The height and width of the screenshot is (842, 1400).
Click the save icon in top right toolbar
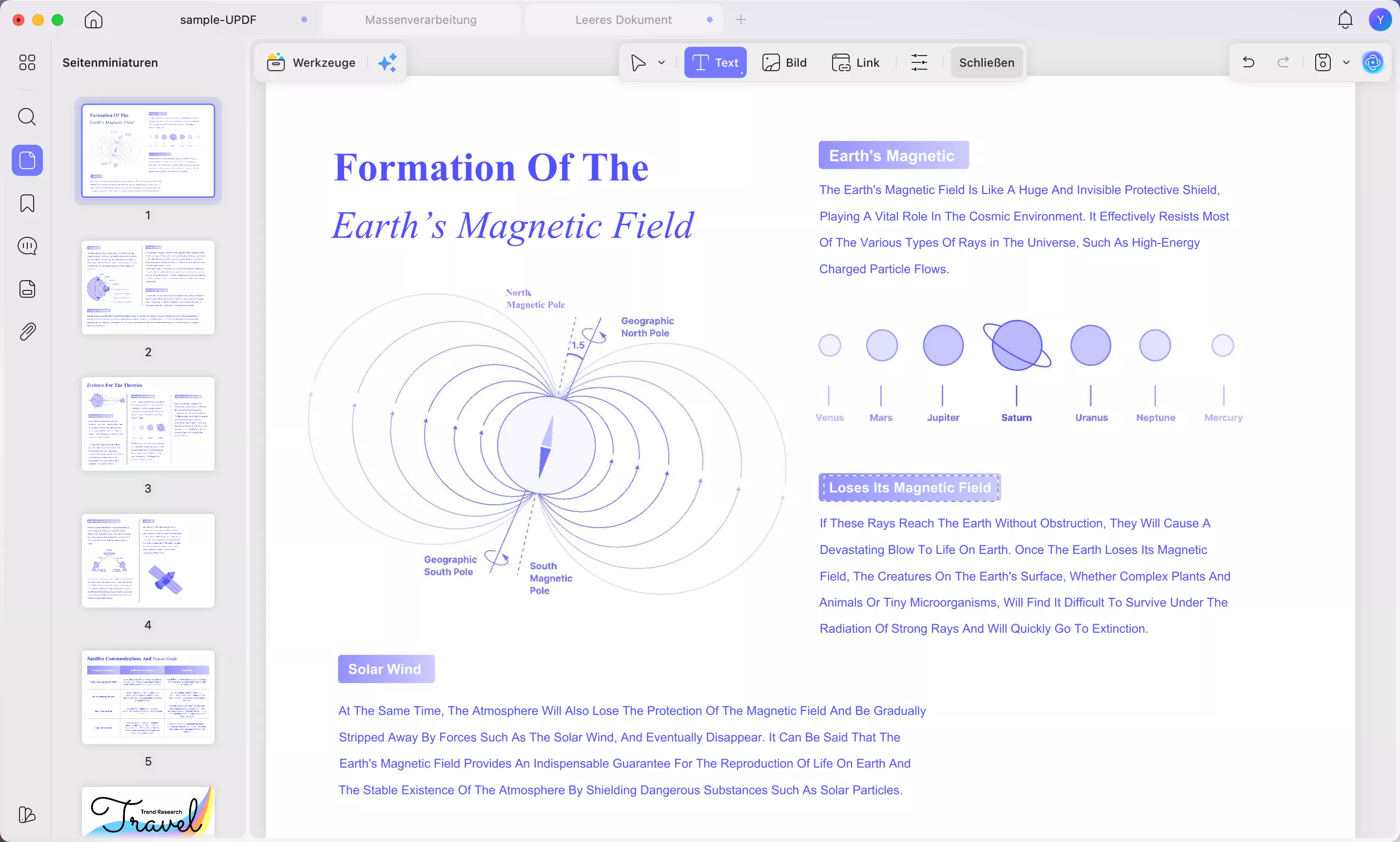[x=1322, y=62]
